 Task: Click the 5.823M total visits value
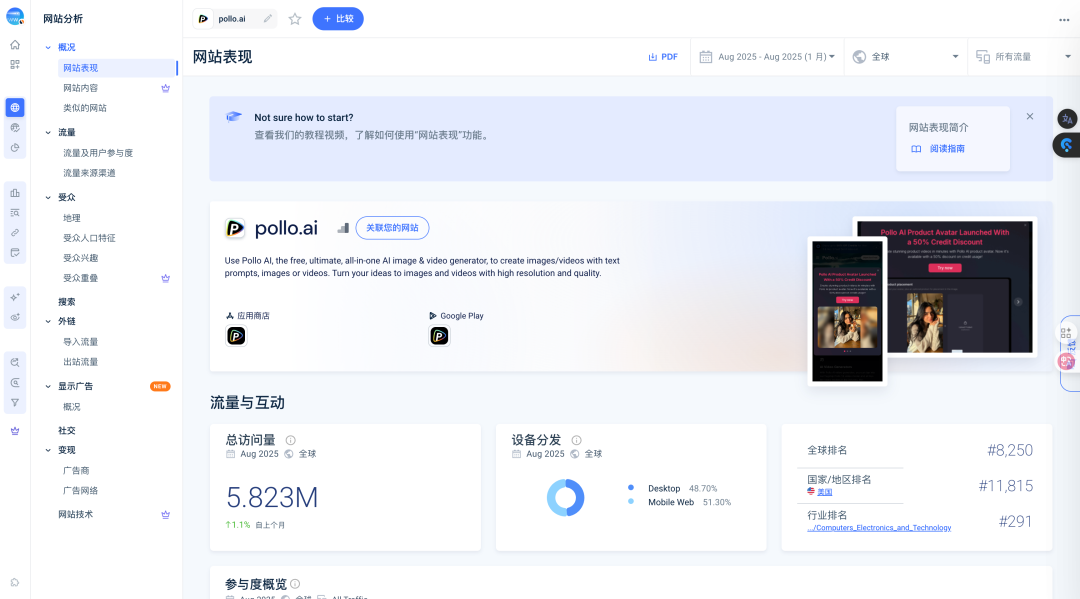tap(272, 497)
